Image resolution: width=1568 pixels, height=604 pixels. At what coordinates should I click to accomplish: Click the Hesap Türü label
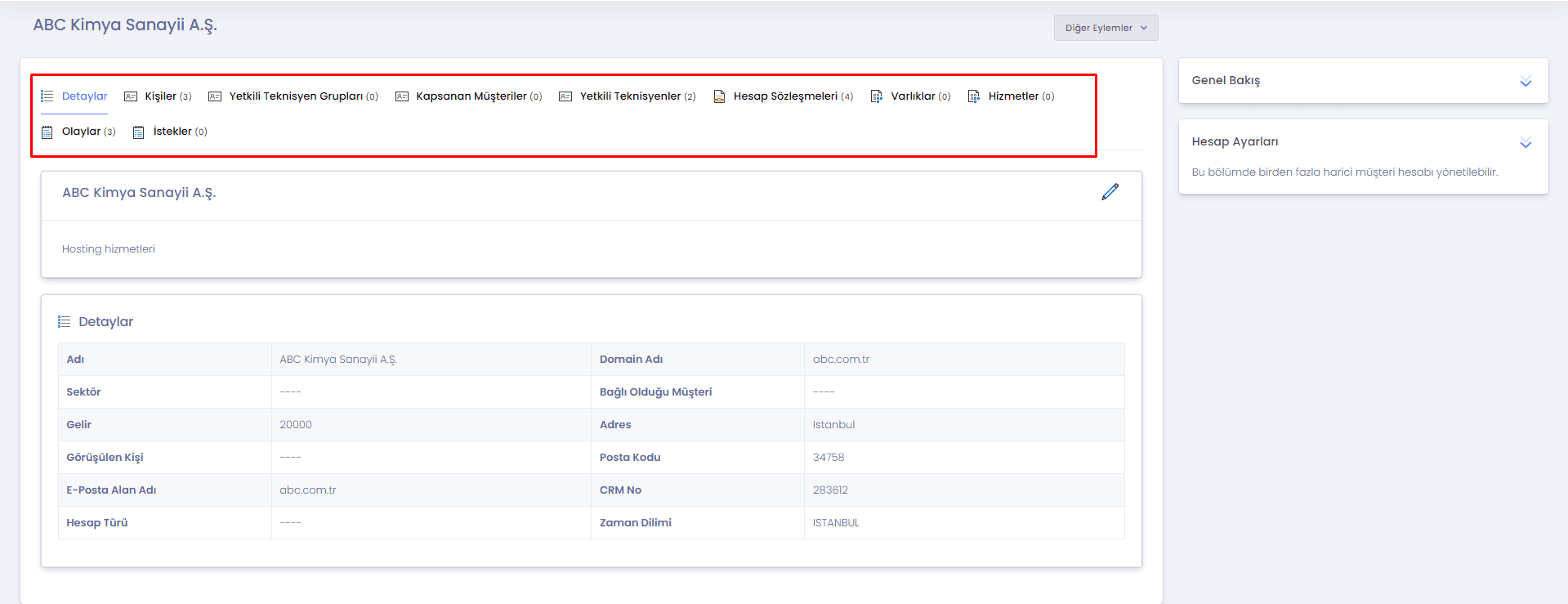(97, 523)
